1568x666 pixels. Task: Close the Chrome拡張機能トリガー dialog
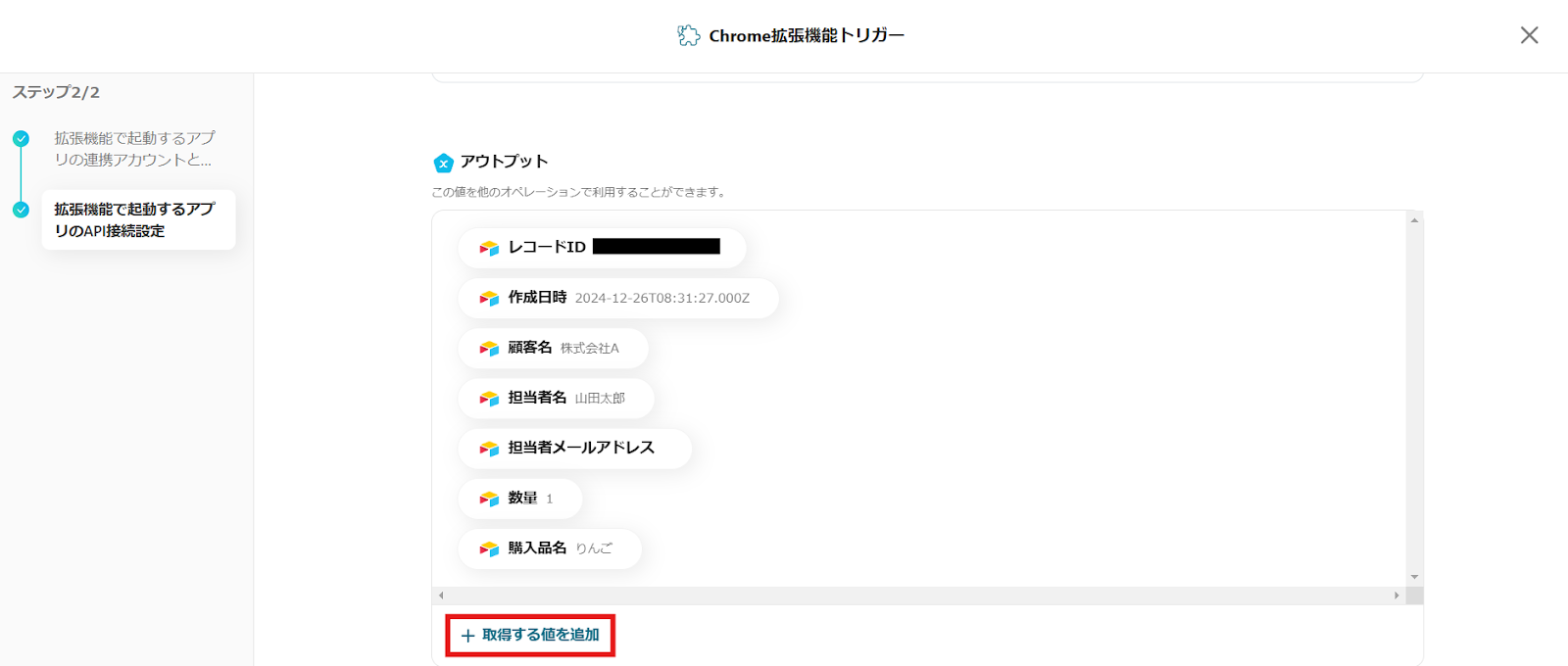[1529, 35]
